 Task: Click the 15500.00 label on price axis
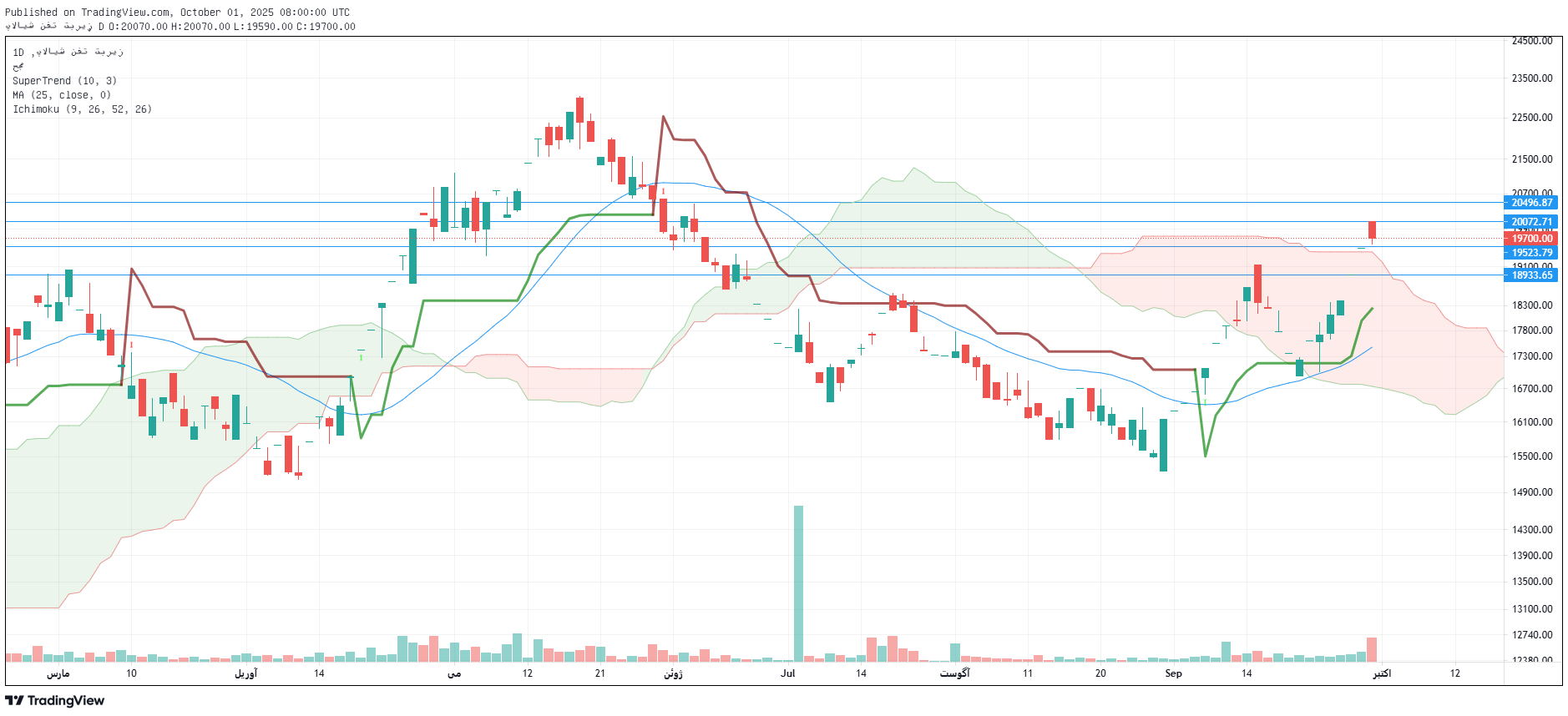[1531, 456]
